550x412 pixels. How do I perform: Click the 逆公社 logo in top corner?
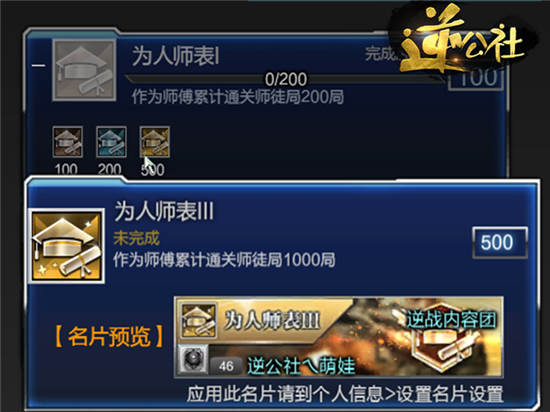pos(461,37)
